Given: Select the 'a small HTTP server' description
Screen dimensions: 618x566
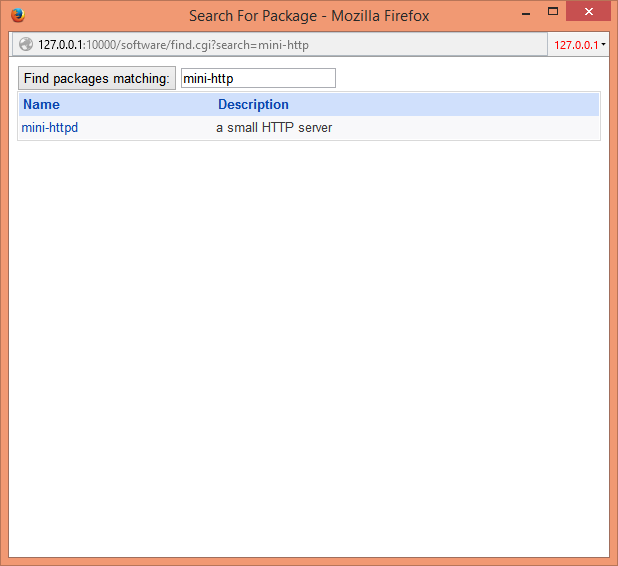Looking at the screenshot, I should [274, 128].
